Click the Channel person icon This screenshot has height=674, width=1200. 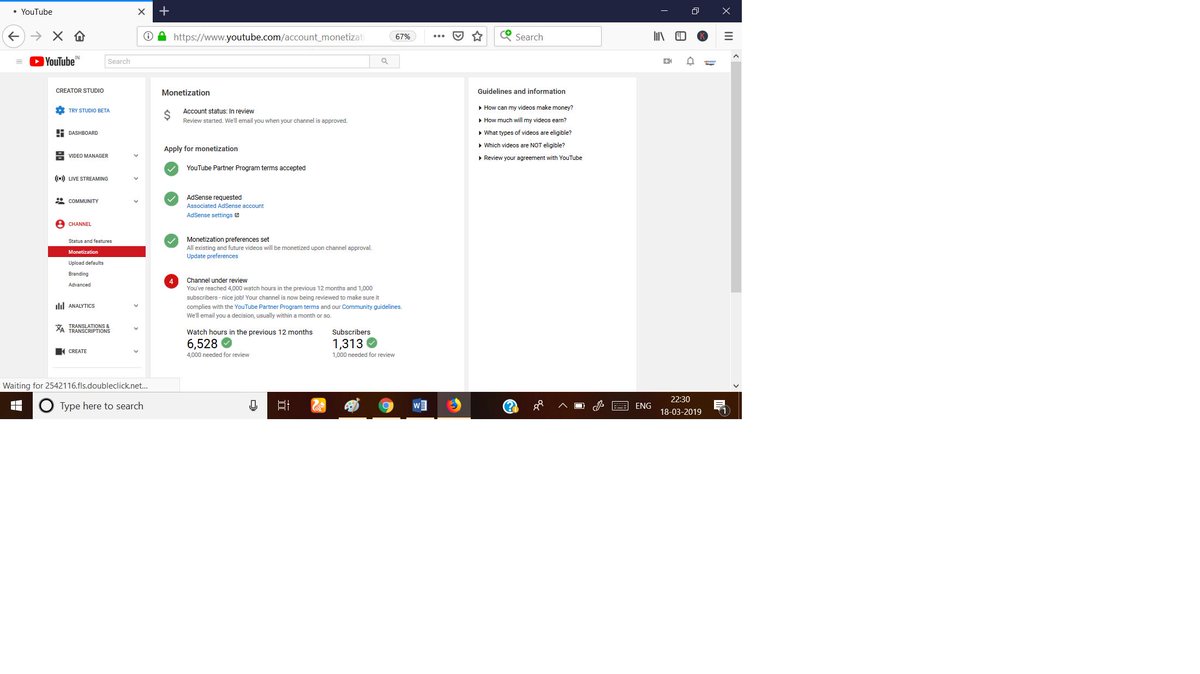[60, 224]
